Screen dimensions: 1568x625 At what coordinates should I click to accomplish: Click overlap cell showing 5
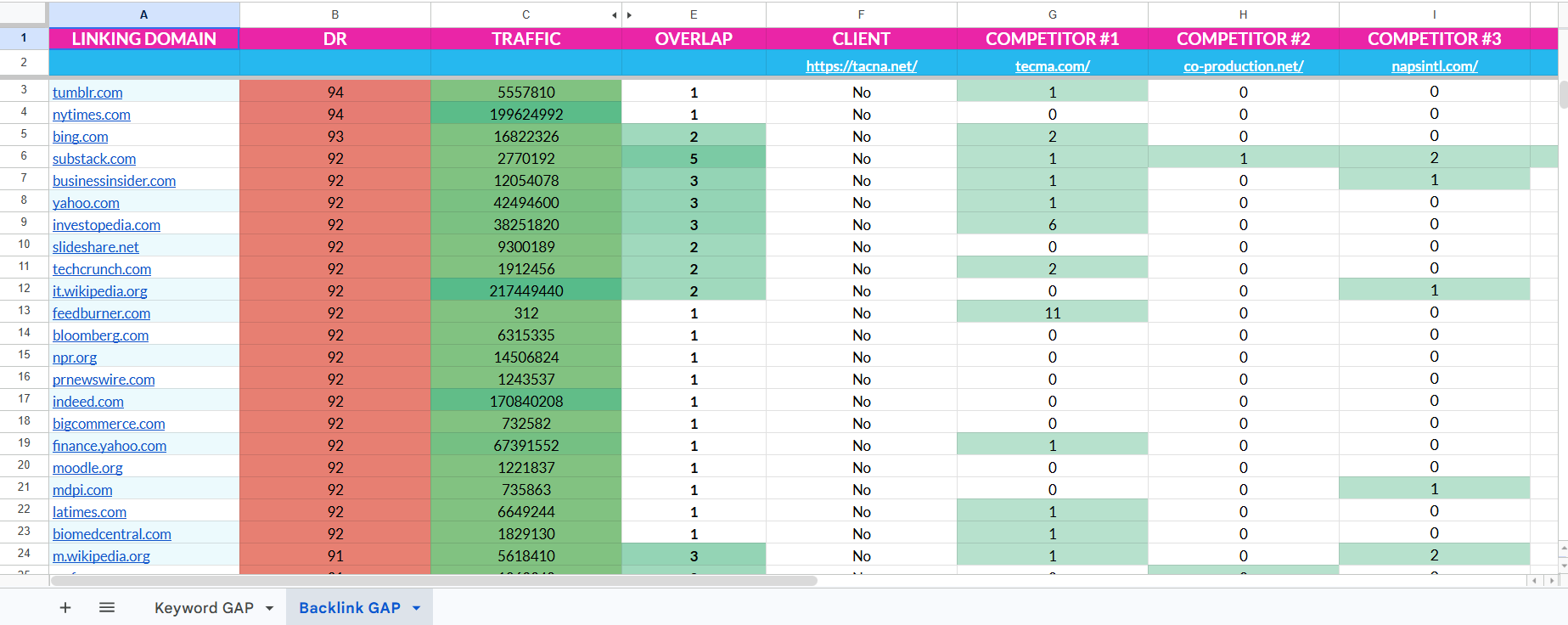pyautogui.click(x=694, y=159)
